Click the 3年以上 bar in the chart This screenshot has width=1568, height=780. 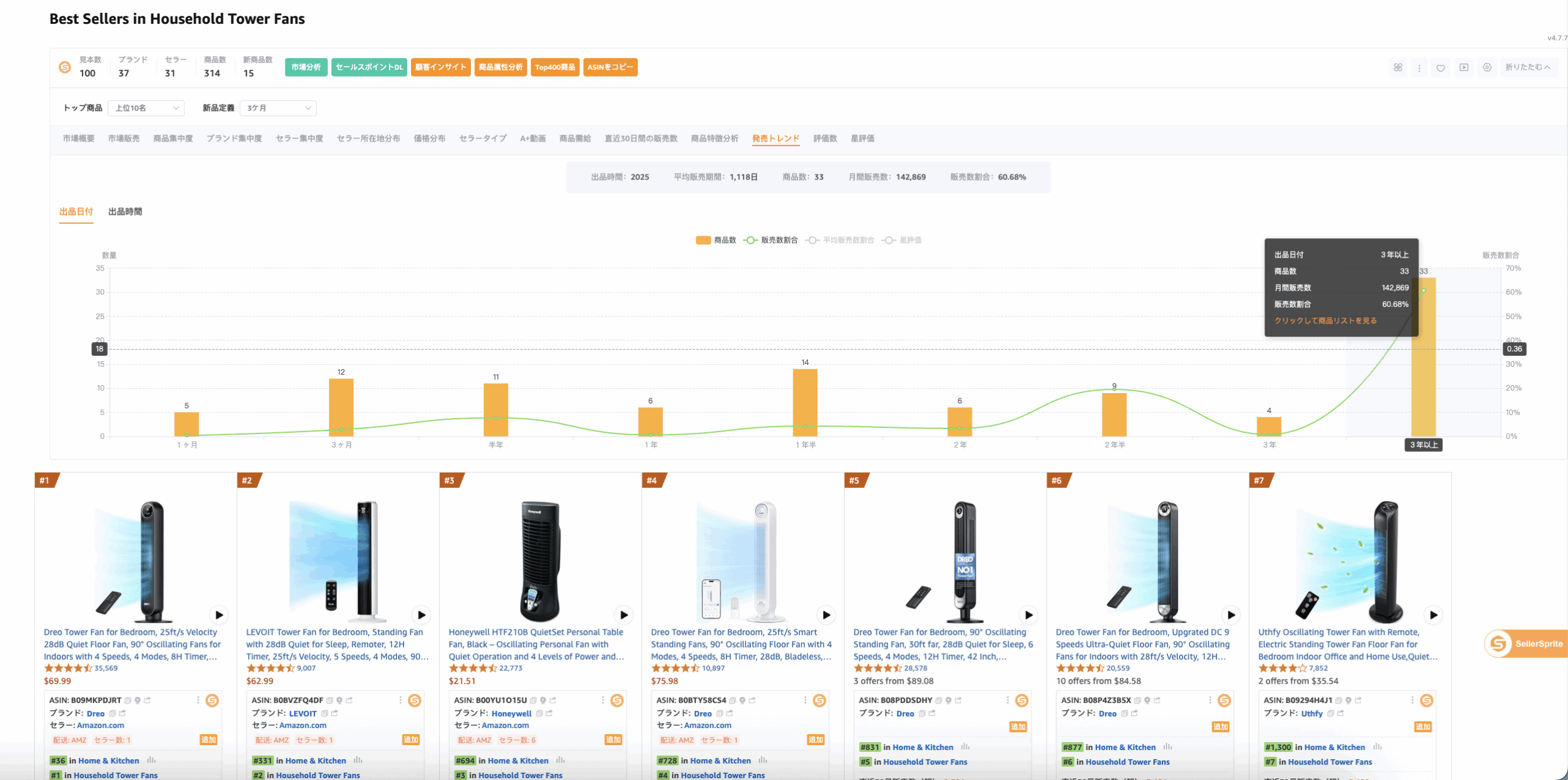coord(1423,357)
